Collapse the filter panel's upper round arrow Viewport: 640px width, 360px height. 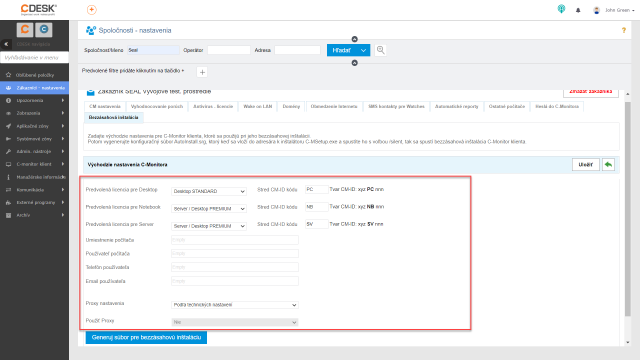pyautogui.click(x=355, y=39)
